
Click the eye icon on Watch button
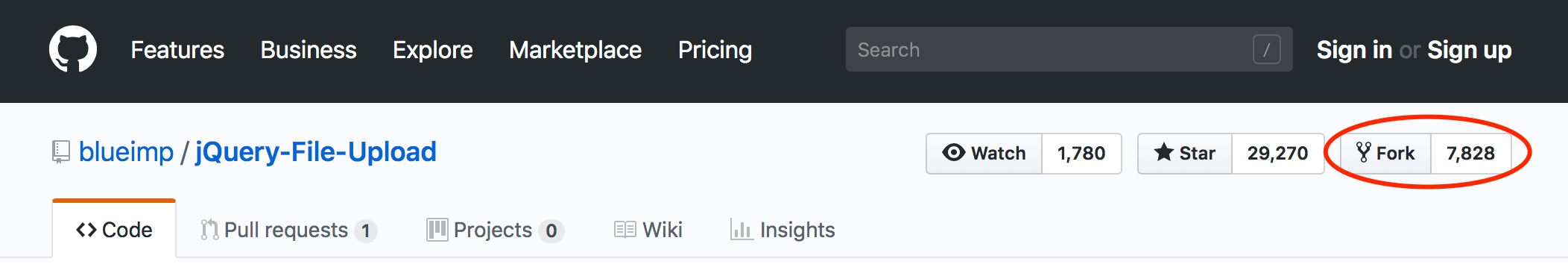pyautogui.click(x=953, y=152)
